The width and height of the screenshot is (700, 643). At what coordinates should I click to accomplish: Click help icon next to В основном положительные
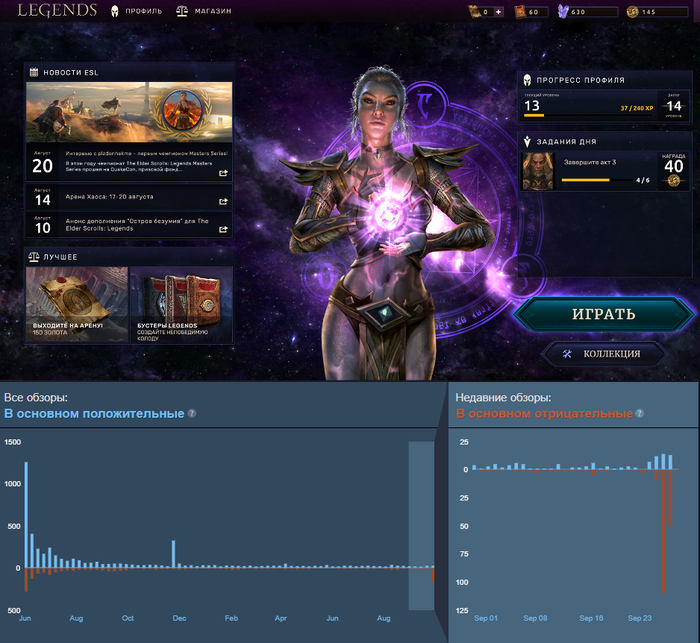coord(192,414)
